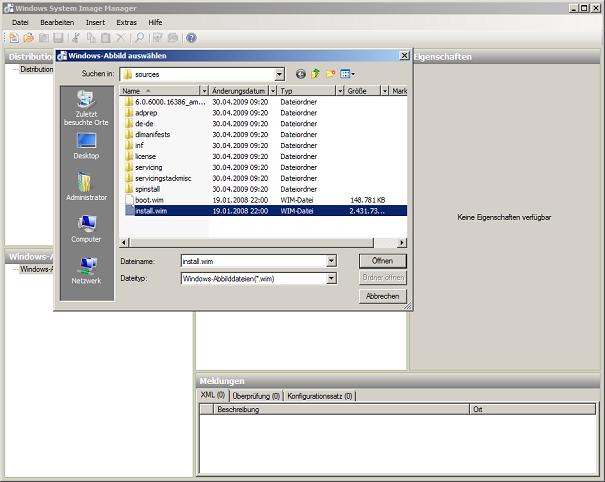Click the Open Answer File toolbar icon

(x=28, y=37)
